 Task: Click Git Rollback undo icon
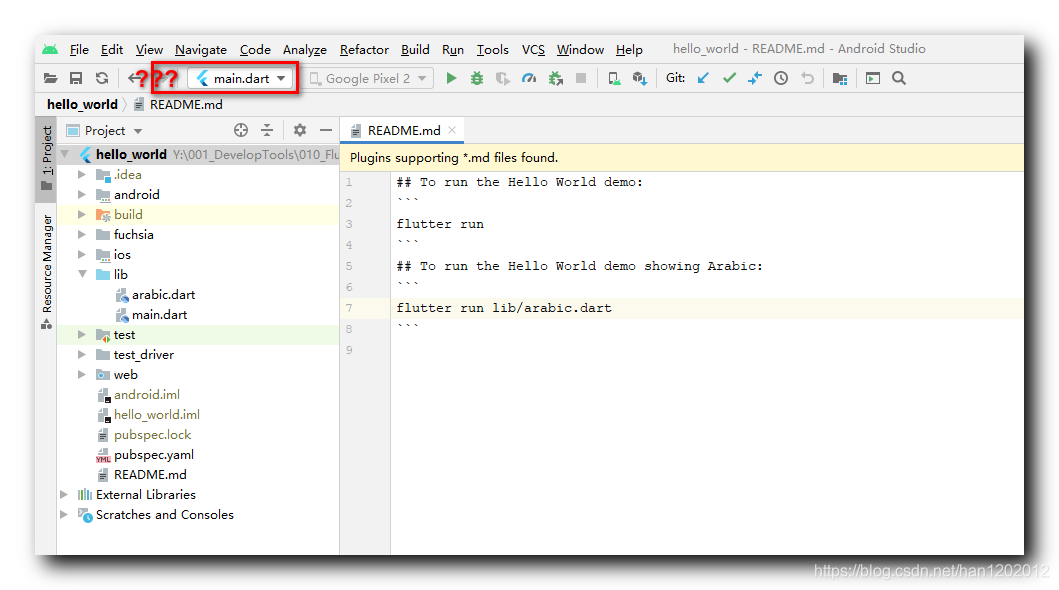(x=807, y=78)
